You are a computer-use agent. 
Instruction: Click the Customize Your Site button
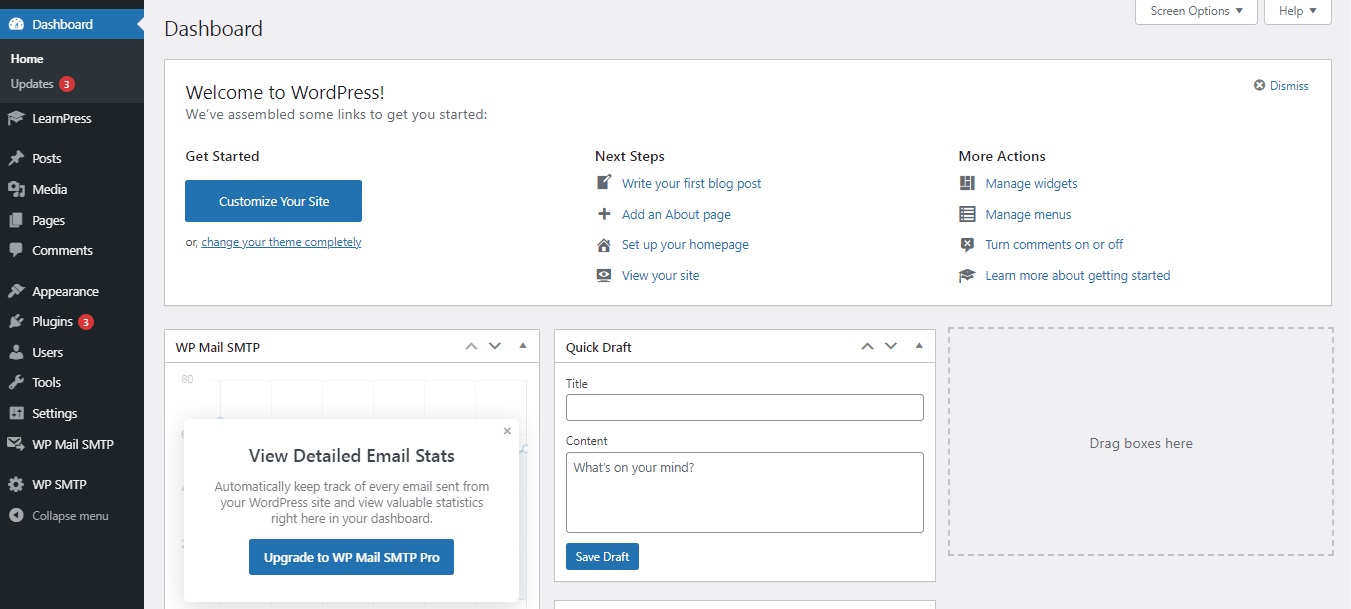click(273, 201)
